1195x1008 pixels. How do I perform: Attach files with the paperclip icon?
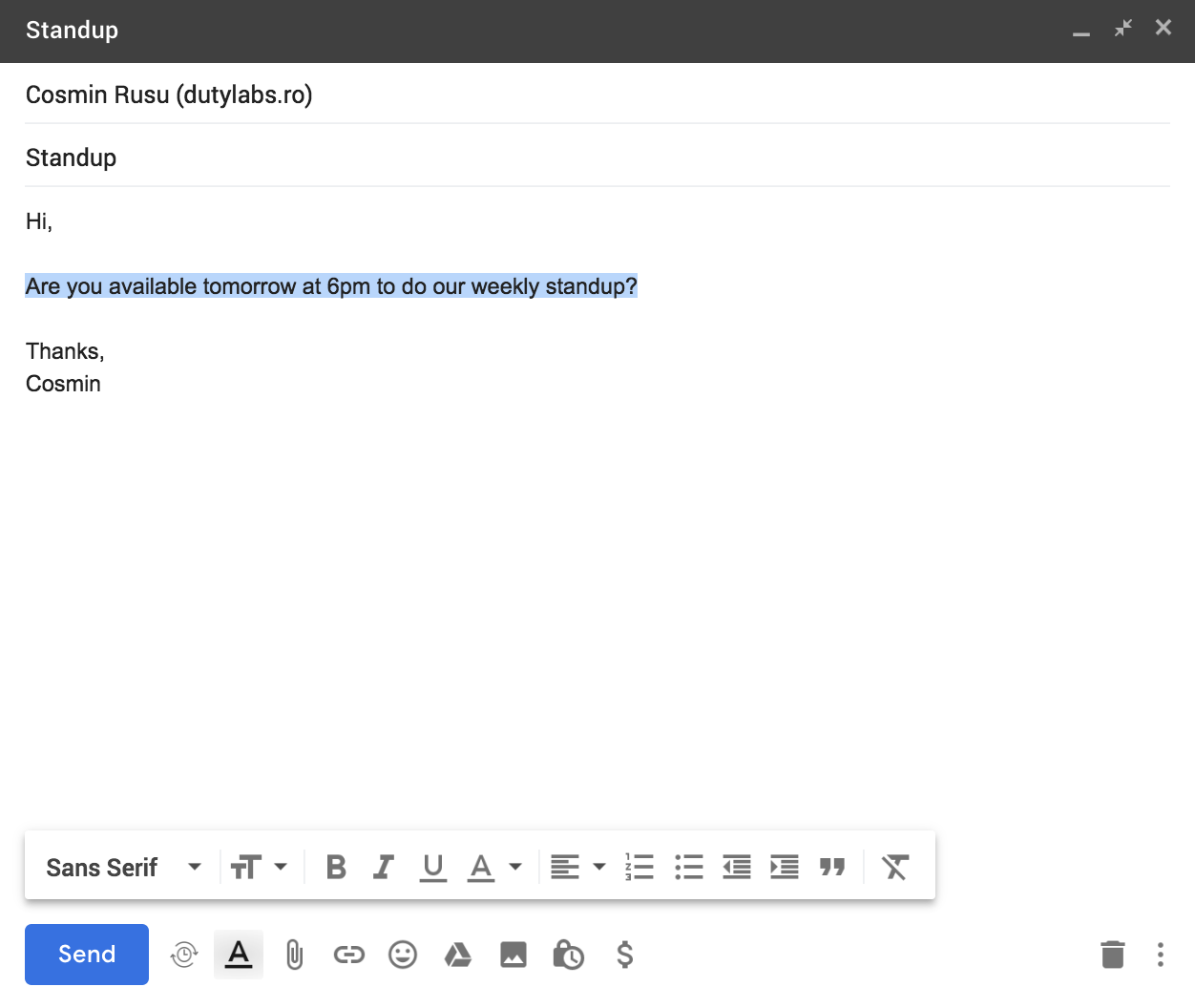click(x=295, y=954)
